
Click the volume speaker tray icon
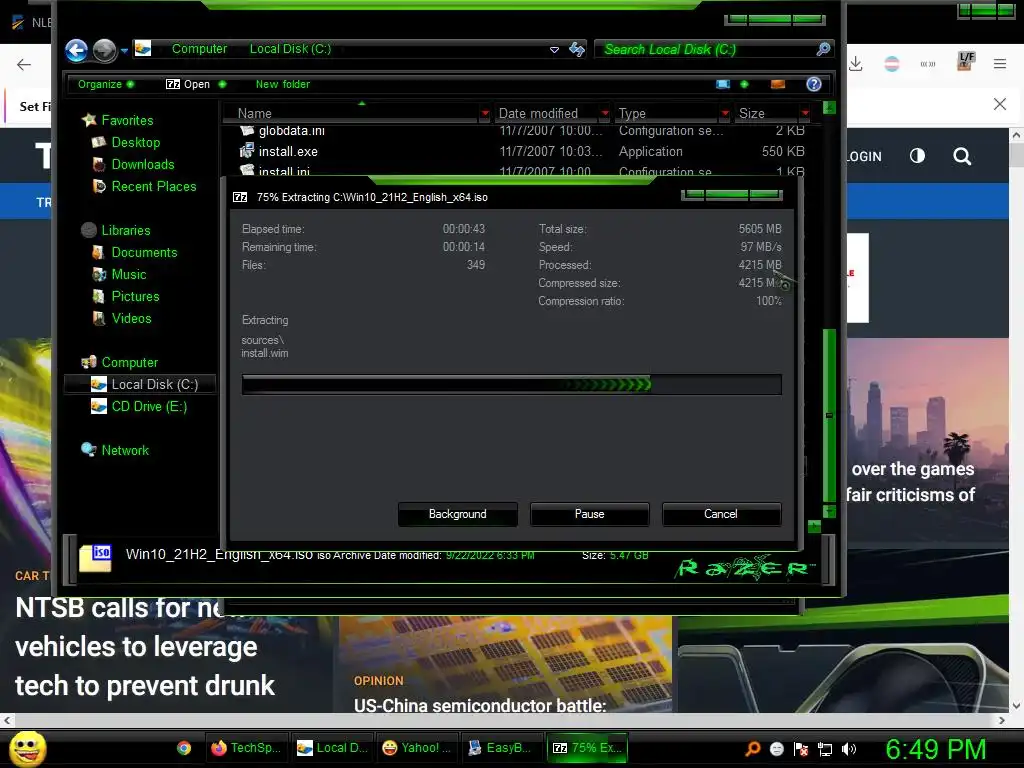click(x=849, y=749)
